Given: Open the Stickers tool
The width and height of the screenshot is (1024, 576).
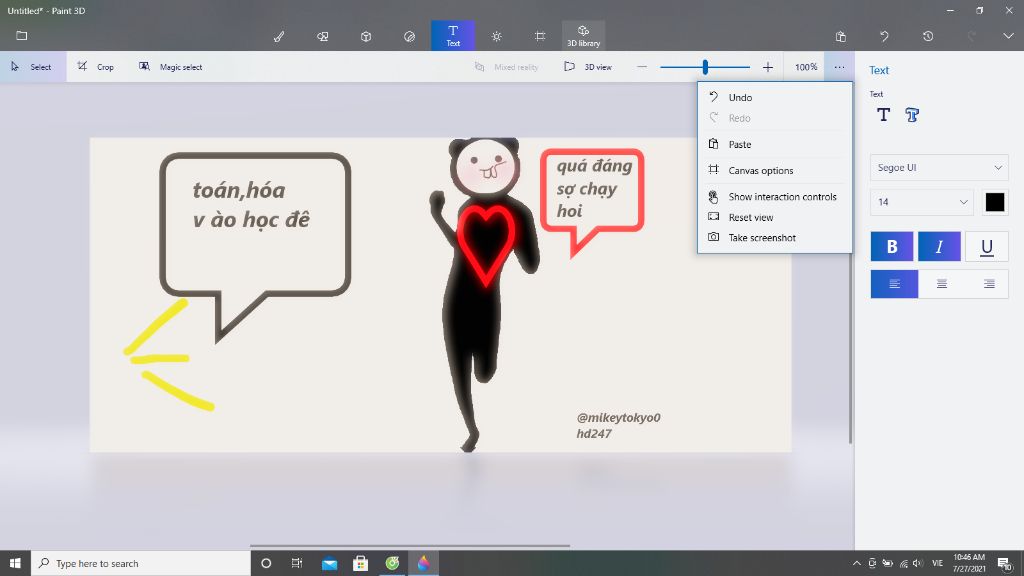Looking at the screenshot, I should 409,36.
